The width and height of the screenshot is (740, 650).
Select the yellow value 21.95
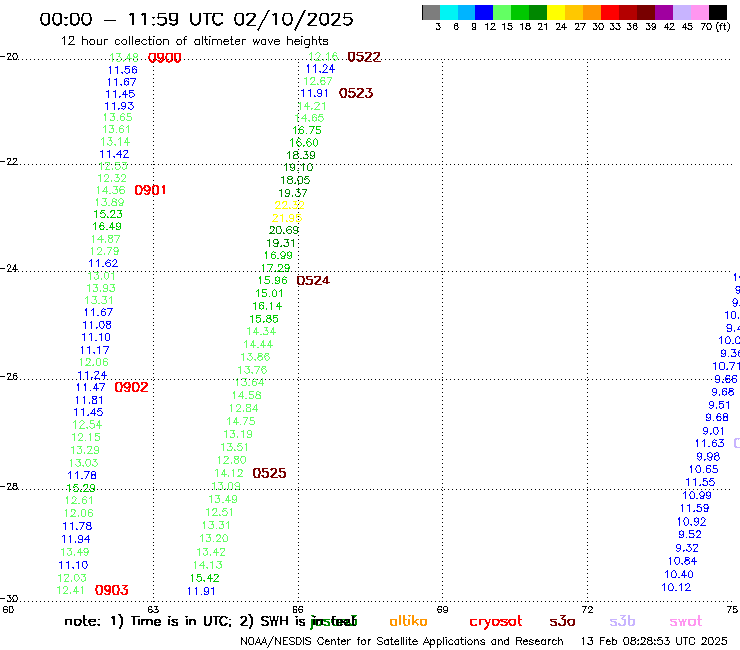click(286, 218)
